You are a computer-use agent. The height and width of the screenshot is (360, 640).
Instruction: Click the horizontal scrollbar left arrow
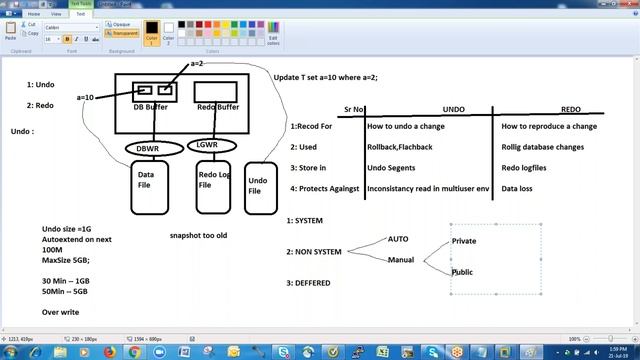(x=3, y=330)
